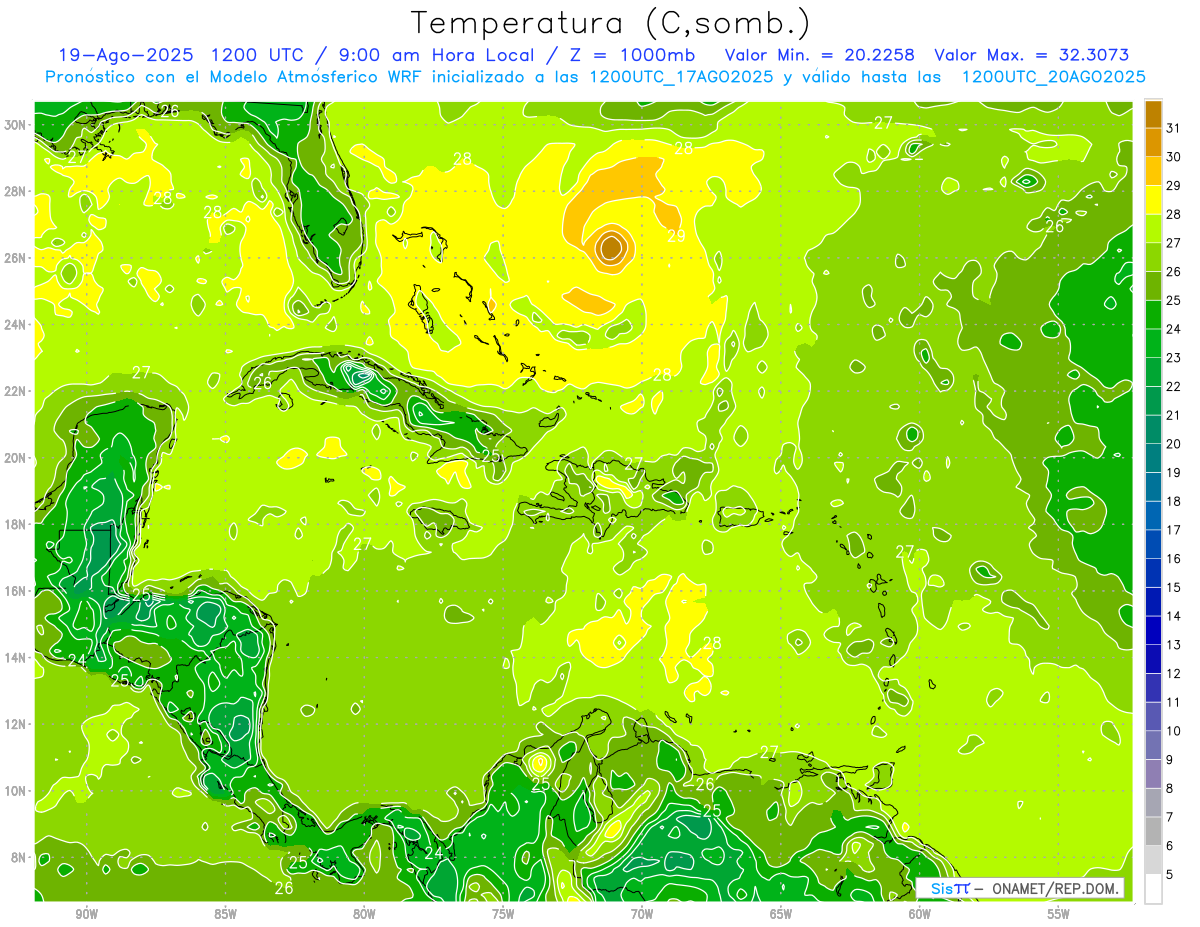Click the yellow legend swatch between 28 and 29
This screenshot has height=927, width=1200.
[1154, 200]
